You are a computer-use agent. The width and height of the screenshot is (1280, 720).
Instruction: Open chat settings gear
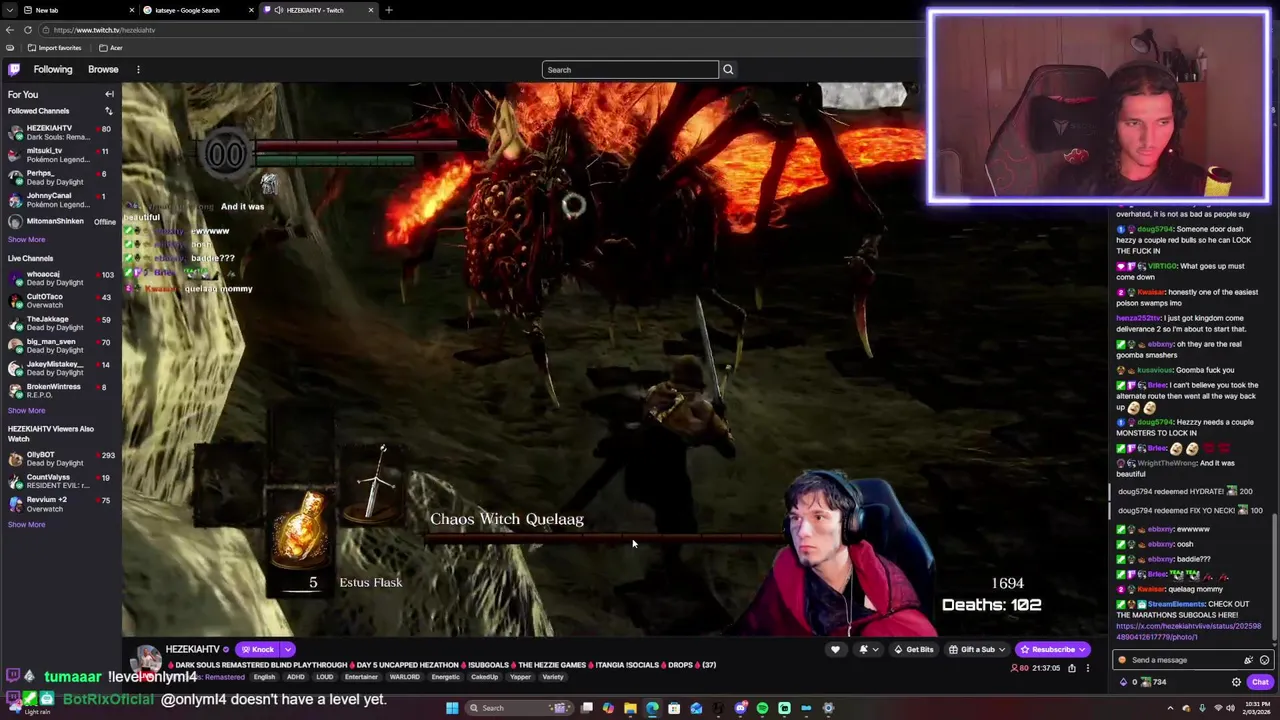pos(1236,682)
